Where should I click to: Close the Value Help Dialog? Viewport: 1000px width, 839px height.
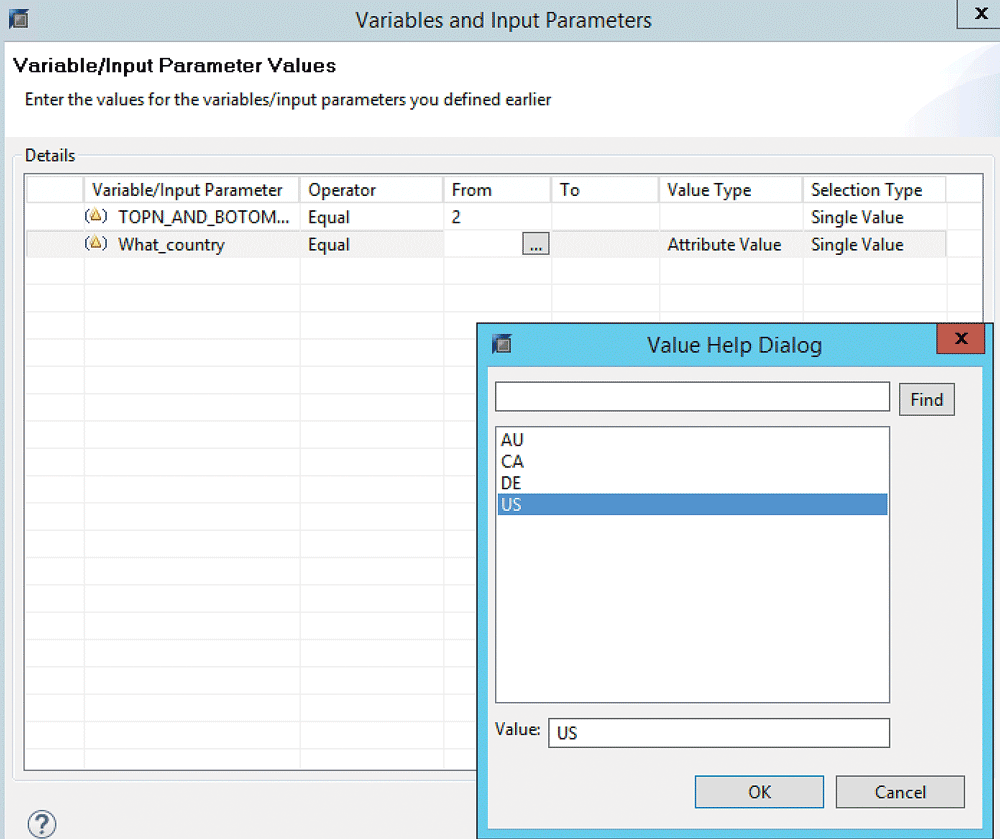click(960, 339)
